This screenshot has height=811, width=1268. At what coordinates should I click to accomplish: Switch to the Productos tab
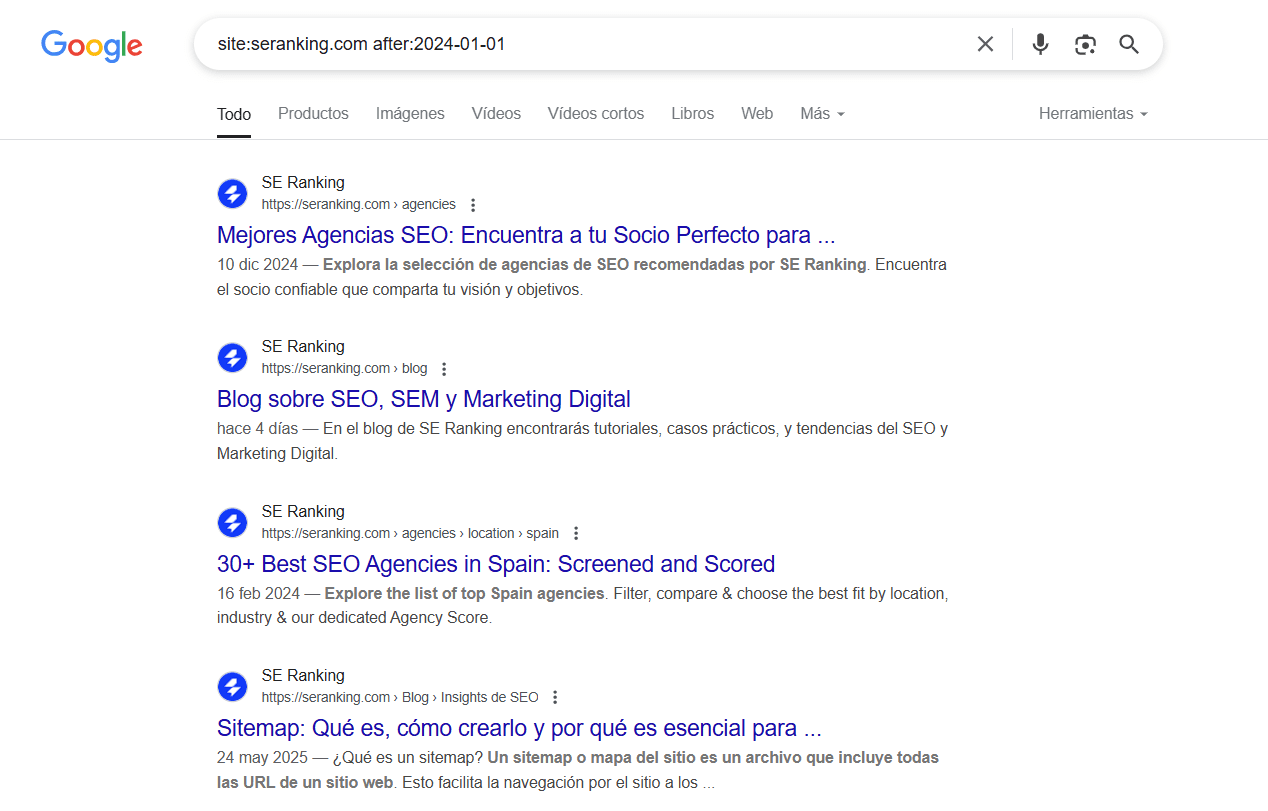coord(313,114)
